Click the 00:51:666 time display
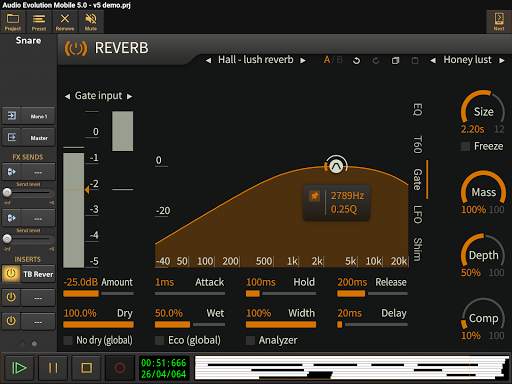Viewport: 512px width, 384px height. point(164,363)
